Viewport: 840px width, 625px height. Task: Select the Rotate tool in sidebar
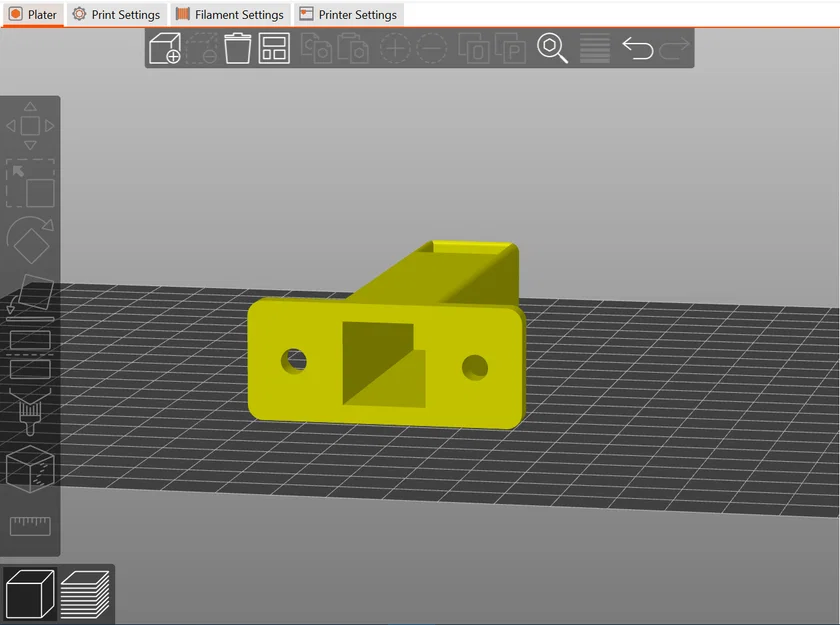30,240
